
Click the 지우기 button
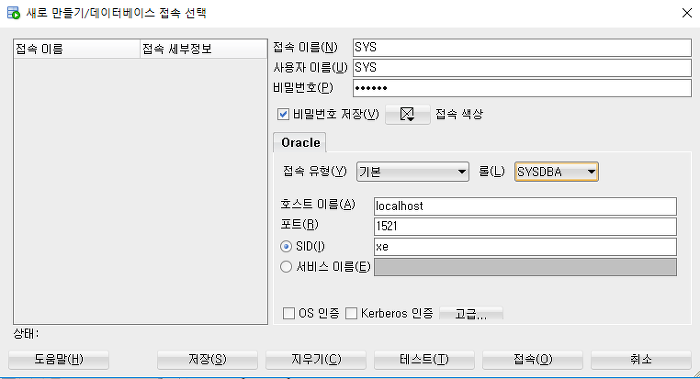tap(316, 359)
